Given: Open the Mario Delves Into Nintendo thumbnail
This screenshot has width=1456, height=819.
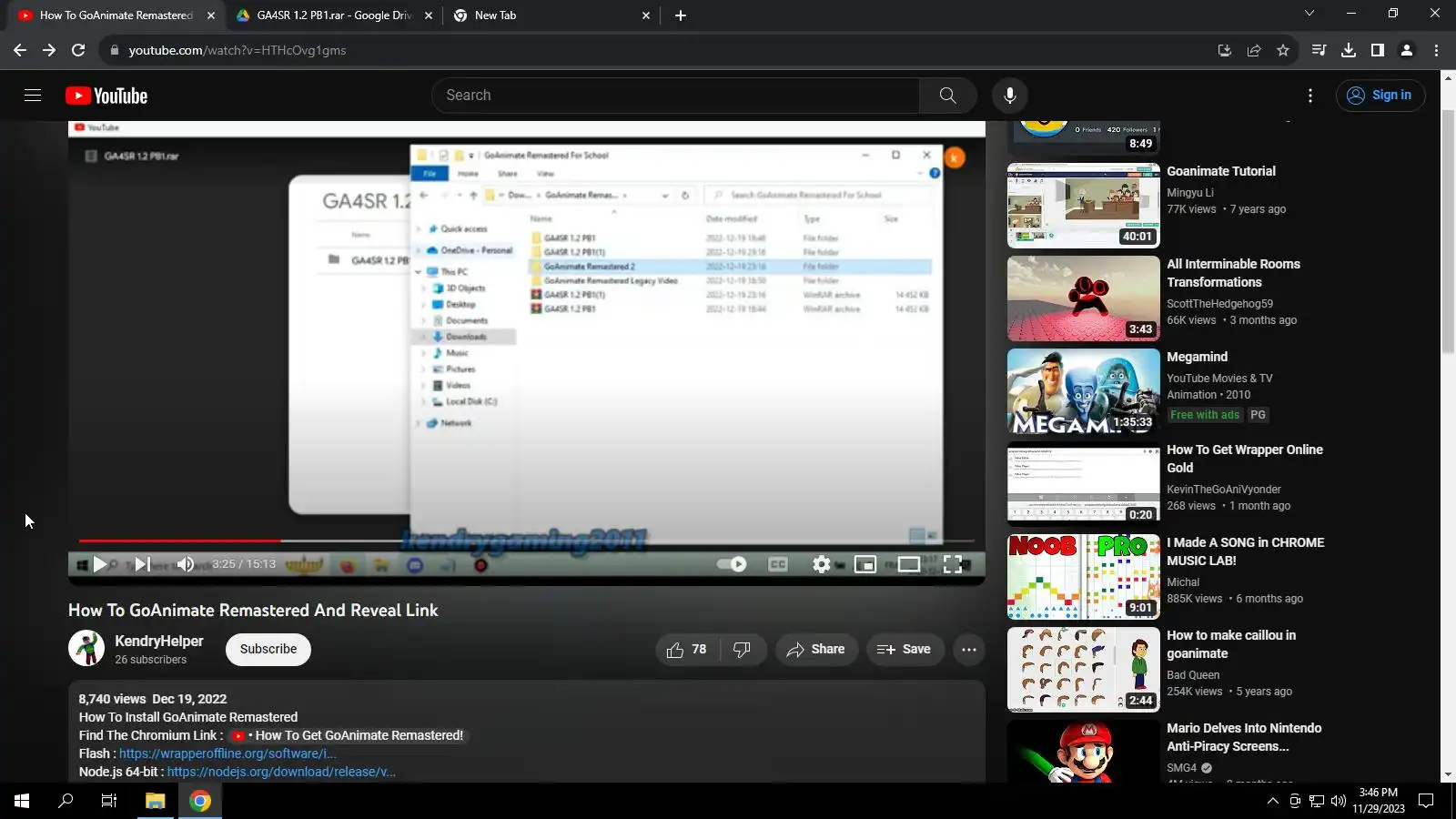Looking at the screenshot, I should coord(1084,752).
